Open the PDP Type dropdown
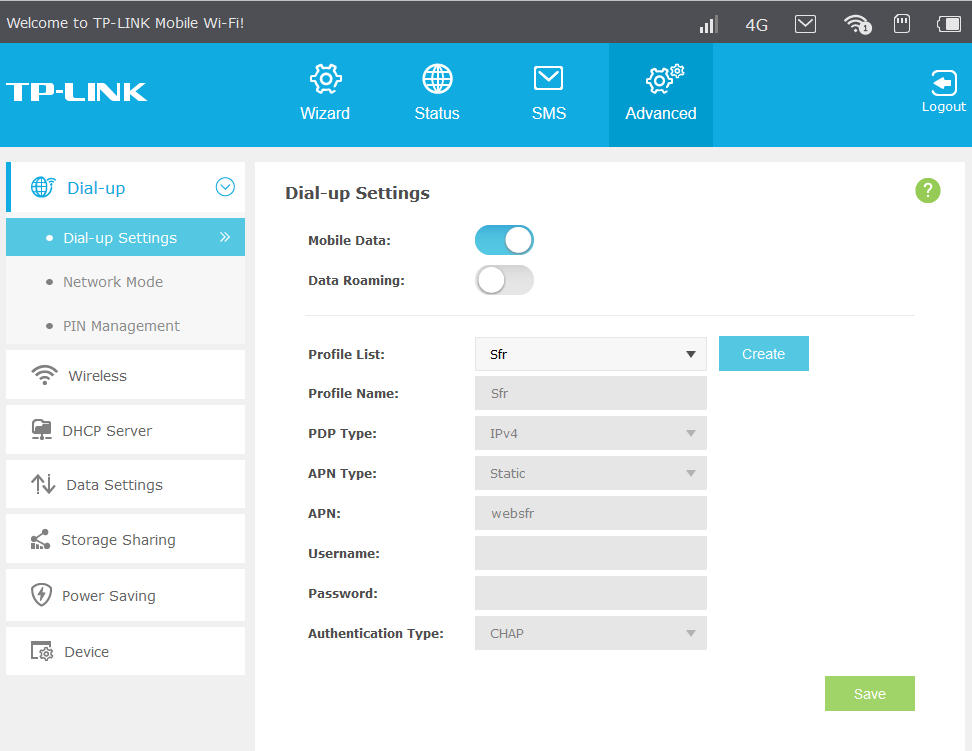This screenshot has width=972, height=751. point(590,433)
